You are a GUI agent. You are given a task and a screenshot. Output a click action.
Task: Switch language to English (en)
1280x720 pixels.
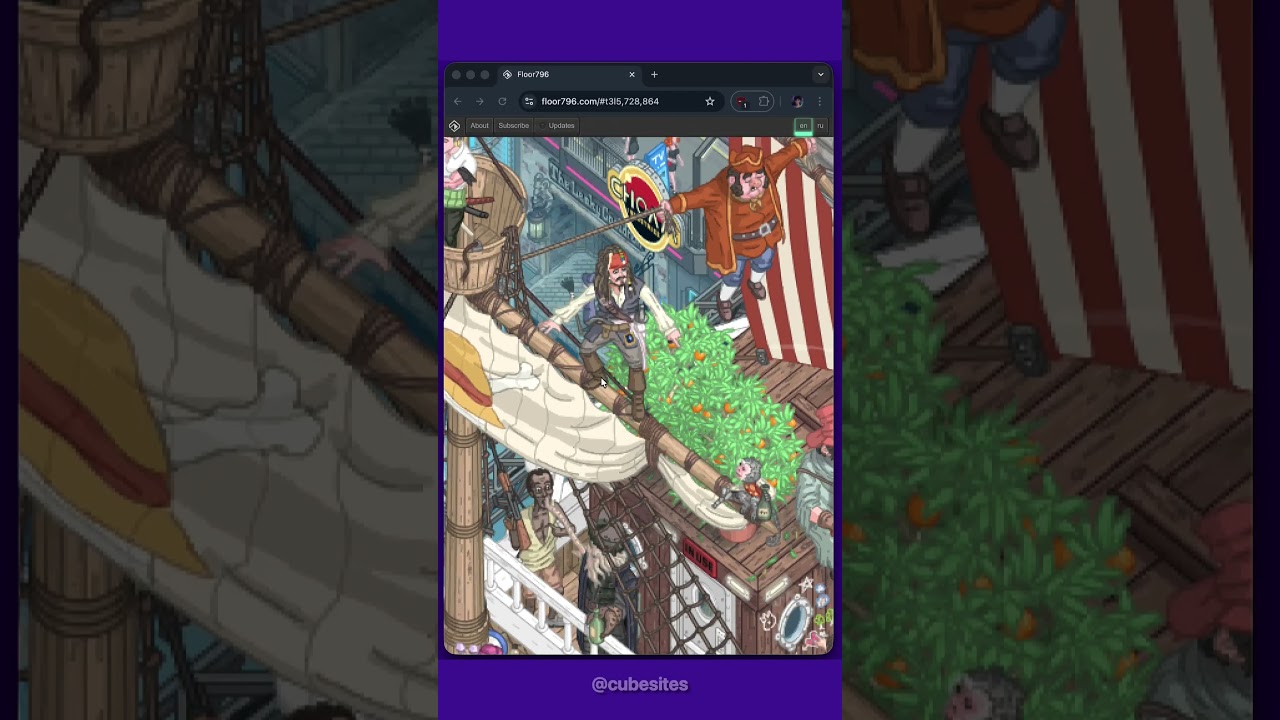click(803, 126)
